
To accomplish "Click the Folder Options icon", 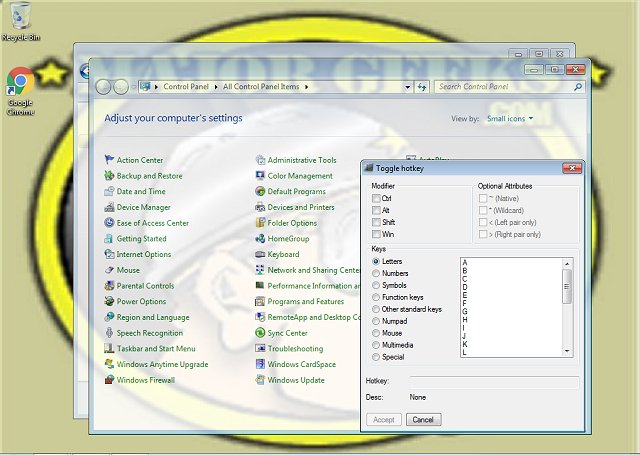I will point(260,223).
